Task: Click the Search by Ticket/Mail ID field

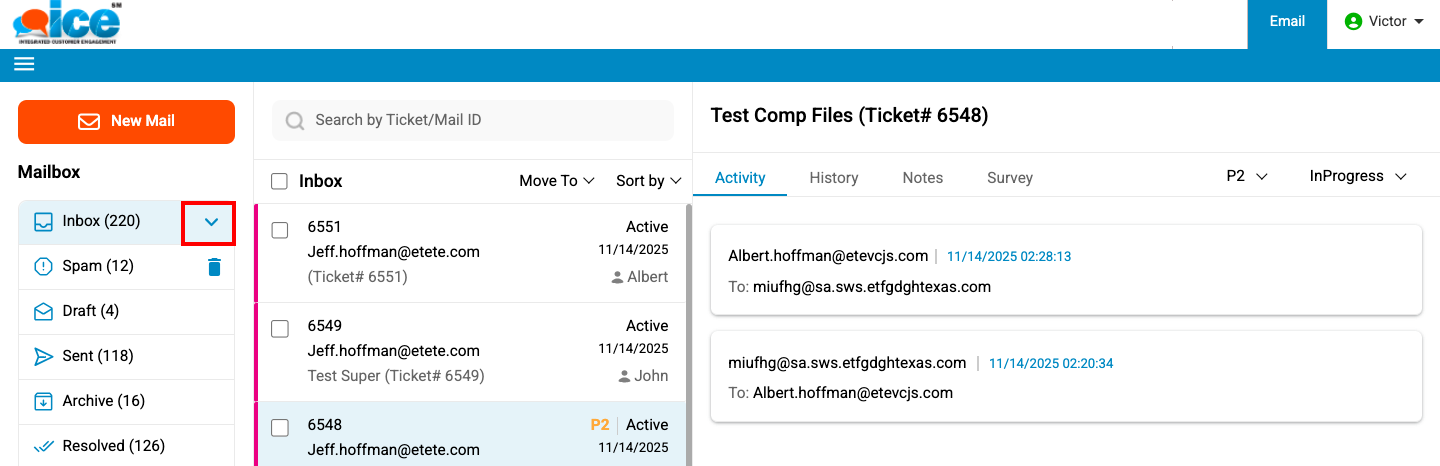Action: pyautogui.click(x=480, y=120)
